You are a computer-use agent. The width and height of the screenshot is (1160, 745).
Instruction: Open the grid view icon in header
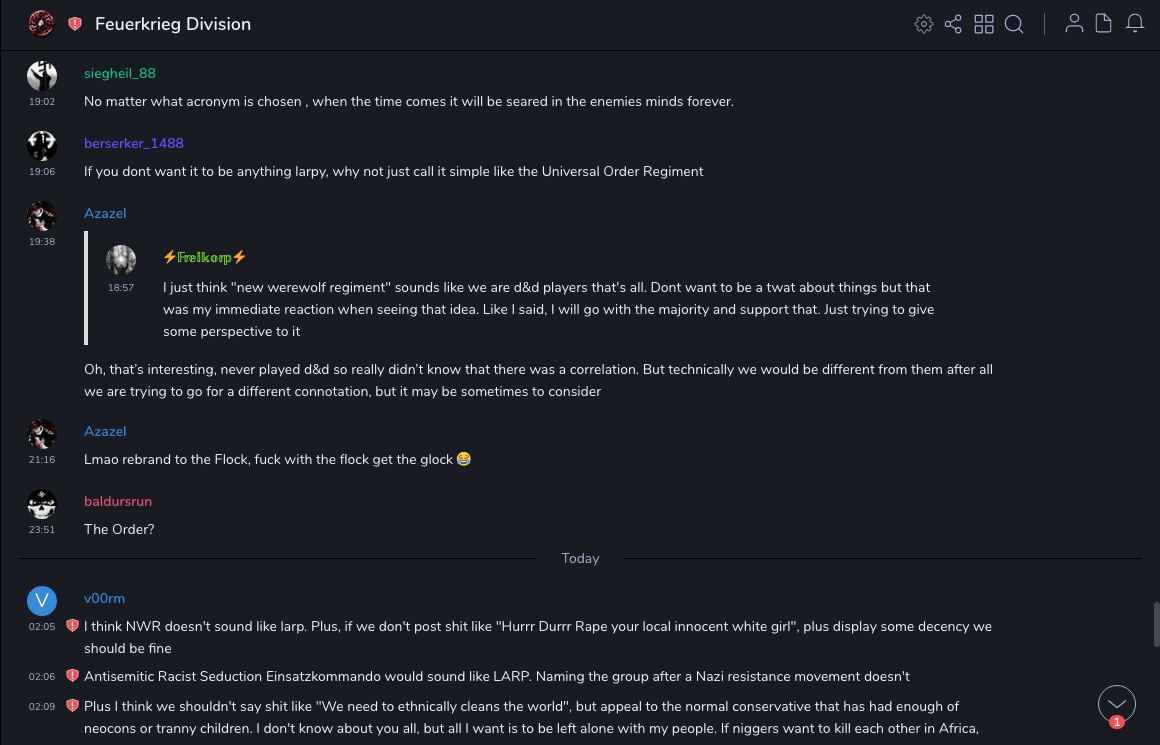point(984,24)
